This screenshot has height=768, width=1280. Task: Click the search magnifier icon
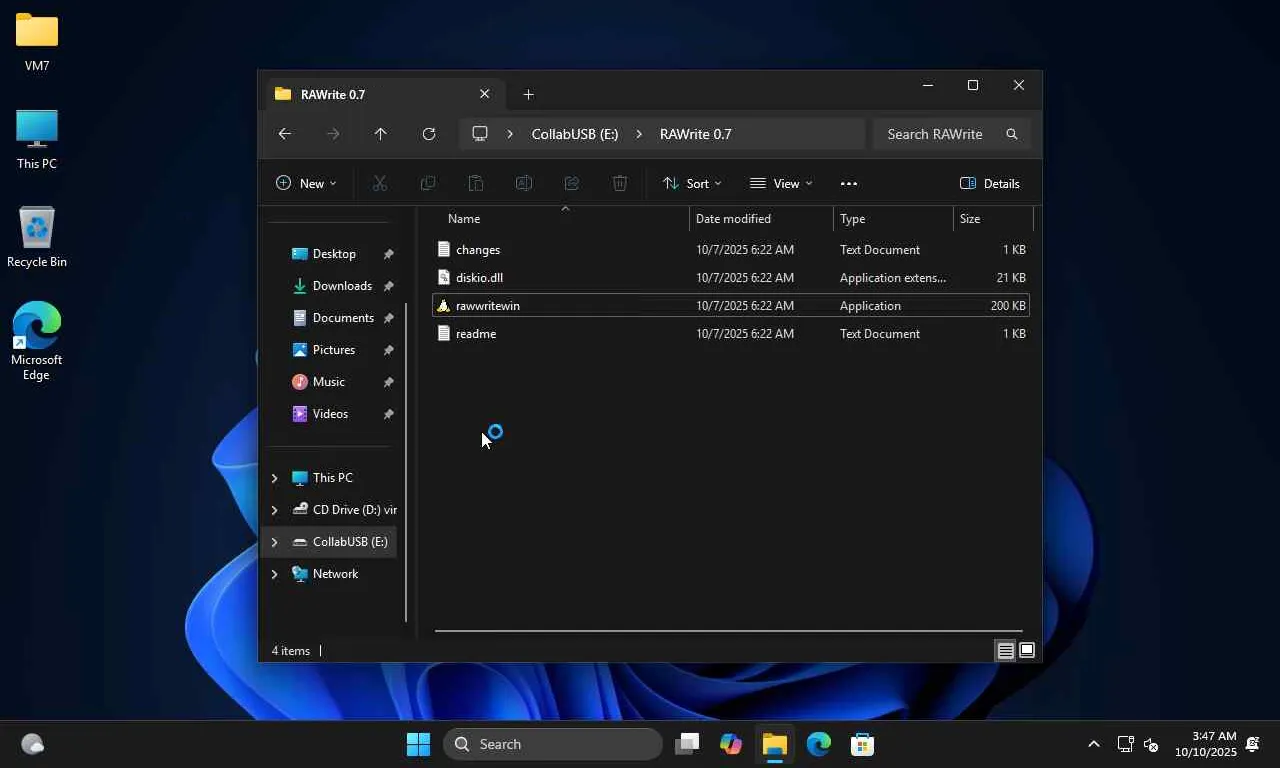[x=1011, y=134]
